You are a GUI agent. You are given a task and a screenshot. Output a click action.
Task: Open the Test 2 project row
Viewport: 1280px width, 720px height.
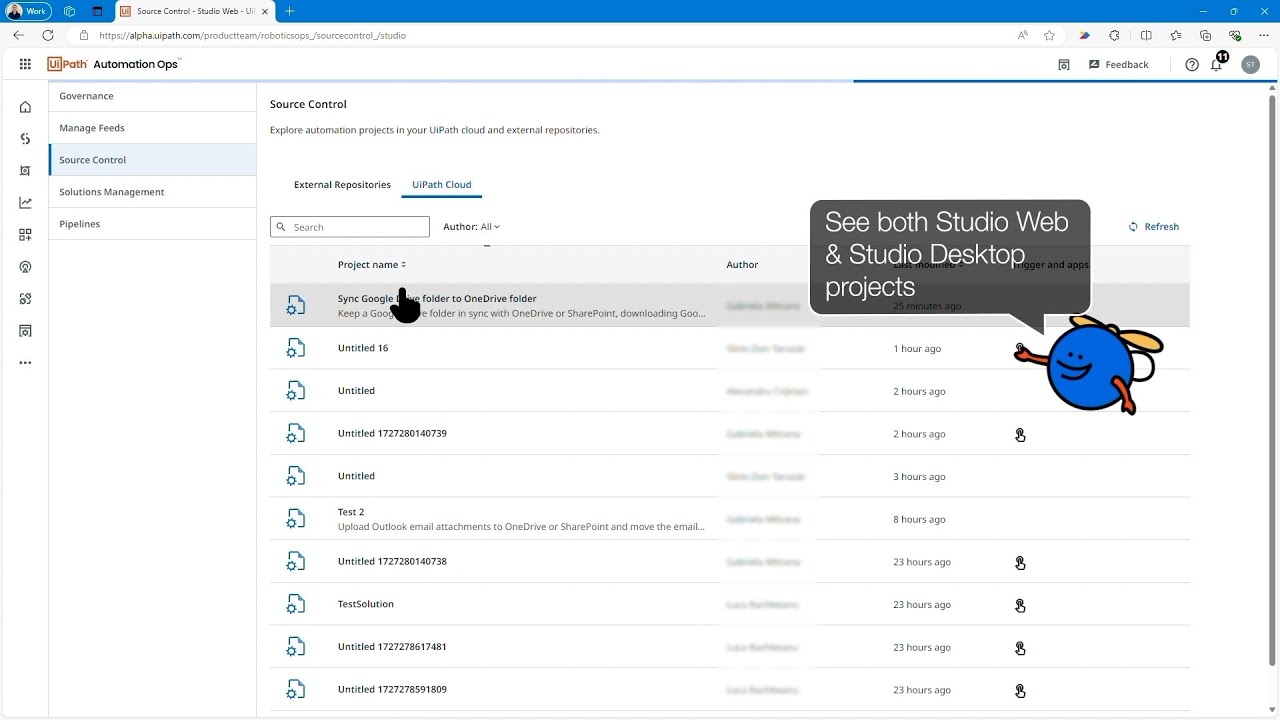(520, 519)
